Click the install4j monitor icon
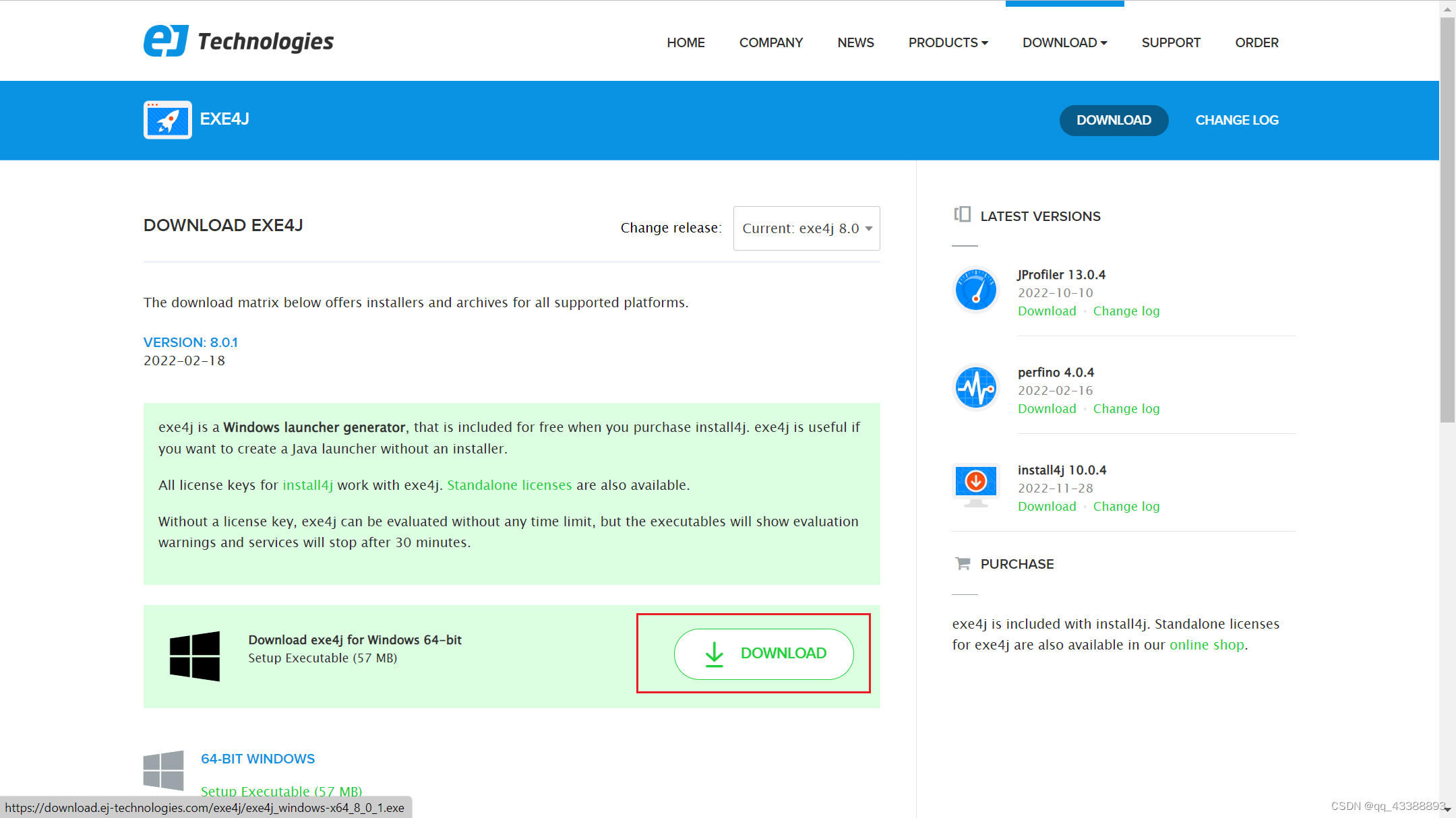The width and height of the screenshot is (1456, 818). click(975, 485)
